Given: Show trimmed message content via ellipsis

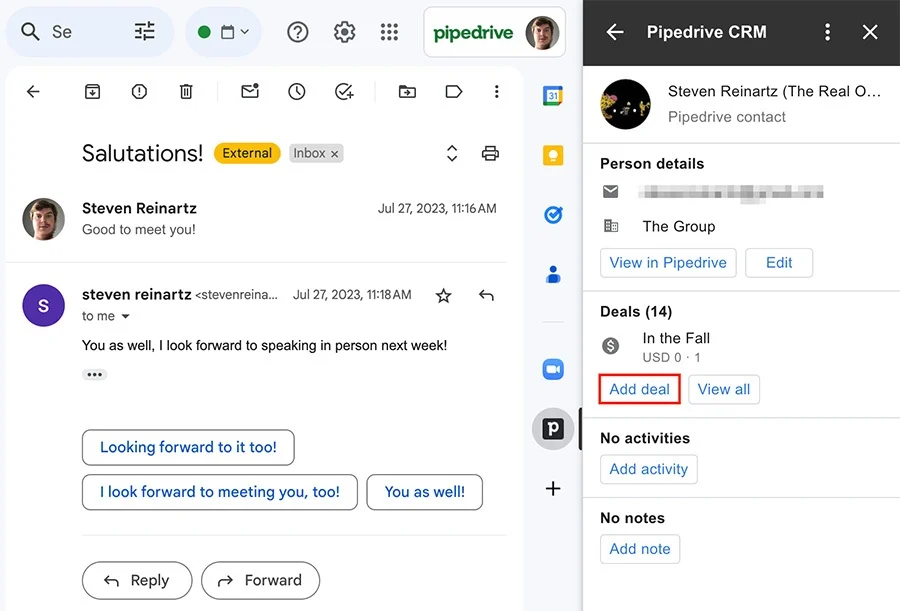Looking at the screenshot, I should click(94, 374).
